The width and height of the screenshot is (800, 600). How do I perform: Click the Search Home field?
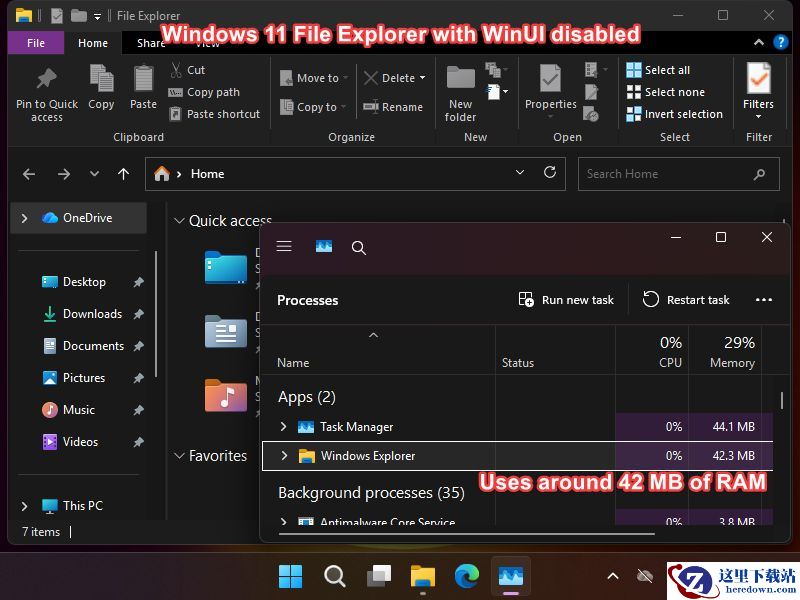point(678,174)
